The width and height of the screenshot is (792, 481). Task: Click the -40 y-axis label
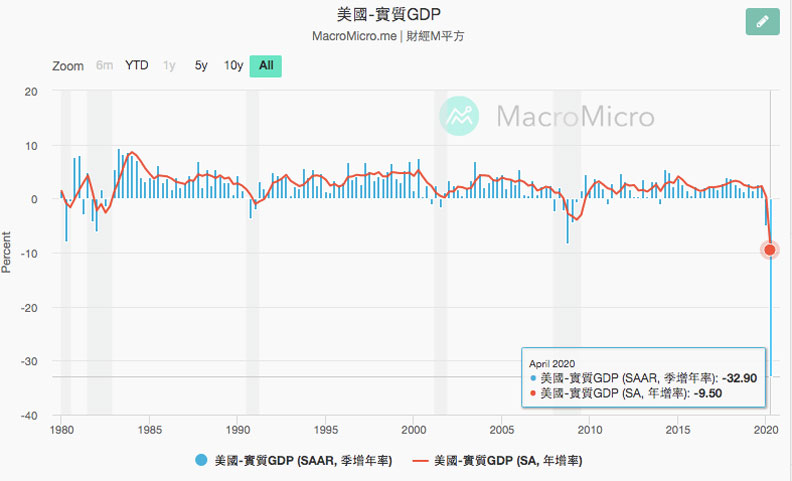click(x=29, y=415)
